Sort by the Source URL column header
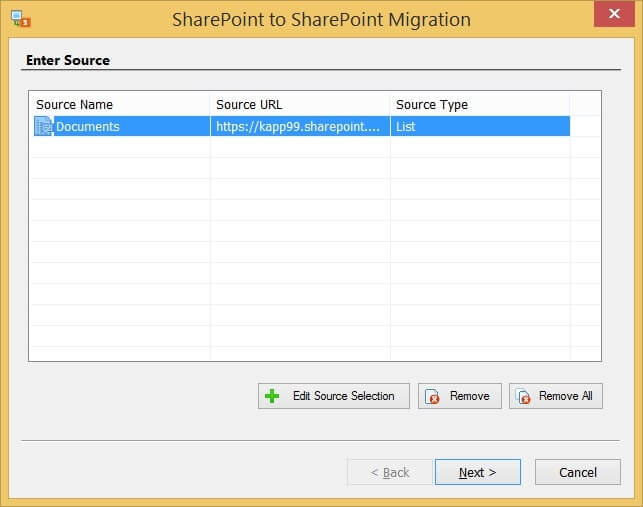 click(x=300, y=105)
